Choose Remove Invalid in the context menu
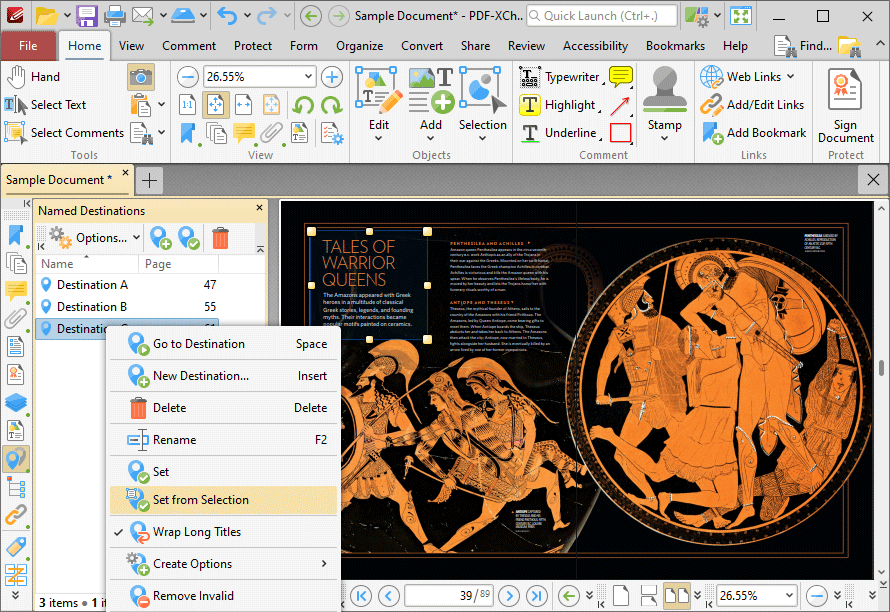Image resolution: width=890 pixels, height=612 pixels. pos(224,596)
